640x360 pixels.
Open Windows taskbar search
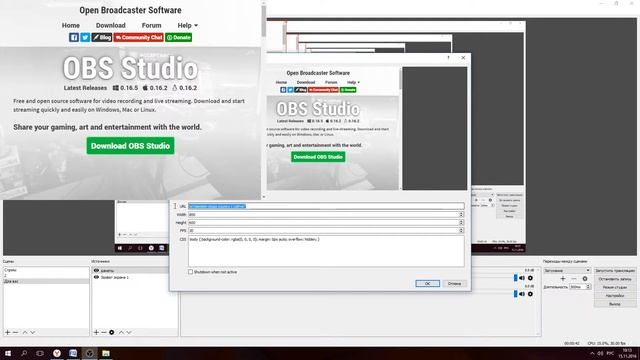24,353
